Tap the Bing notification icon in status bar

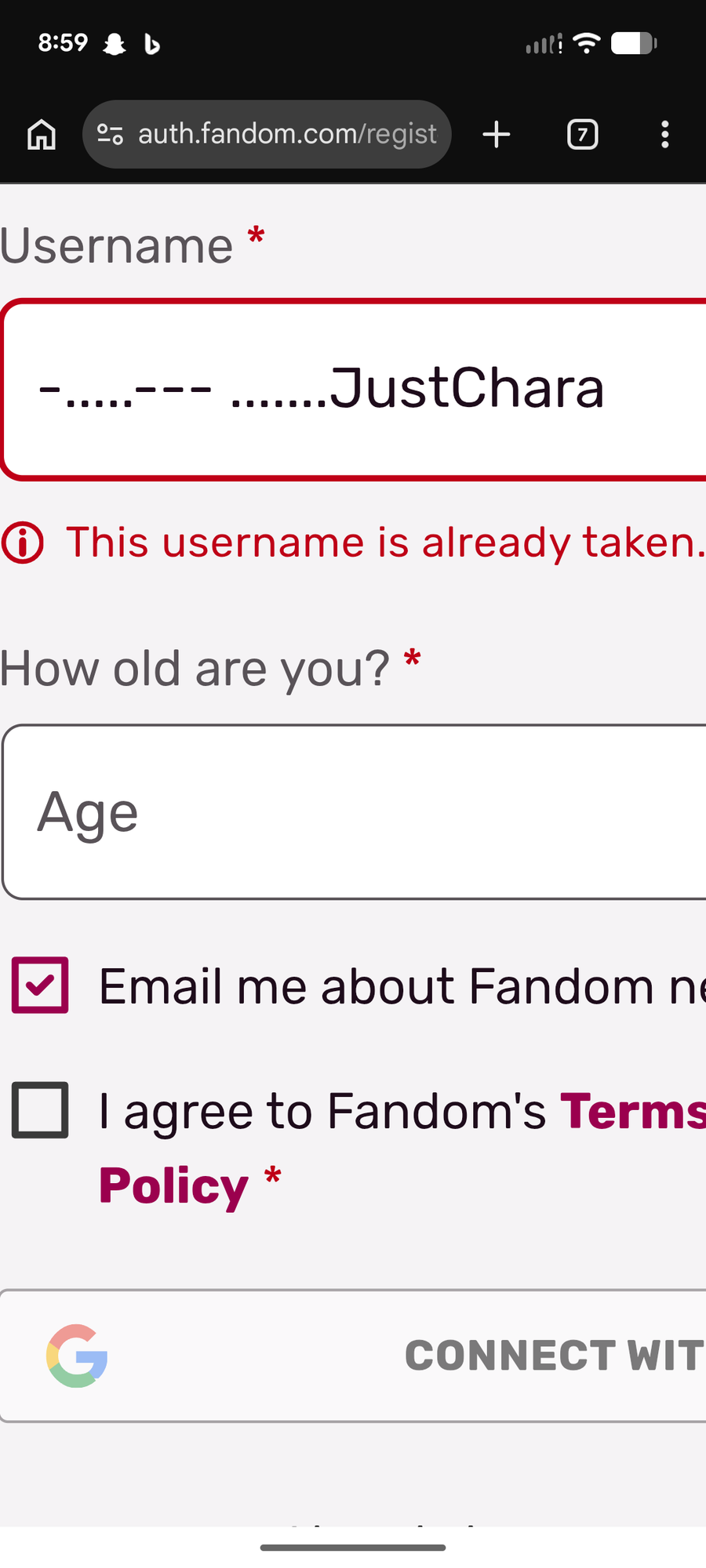pos(152,45)
